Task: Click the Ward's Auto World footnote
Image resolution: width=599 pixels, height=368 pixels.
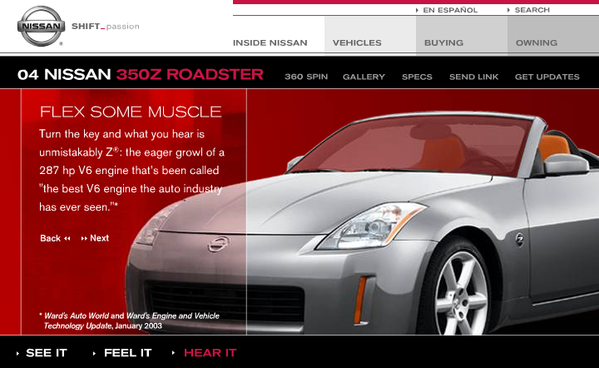Action: pos(130,321)
